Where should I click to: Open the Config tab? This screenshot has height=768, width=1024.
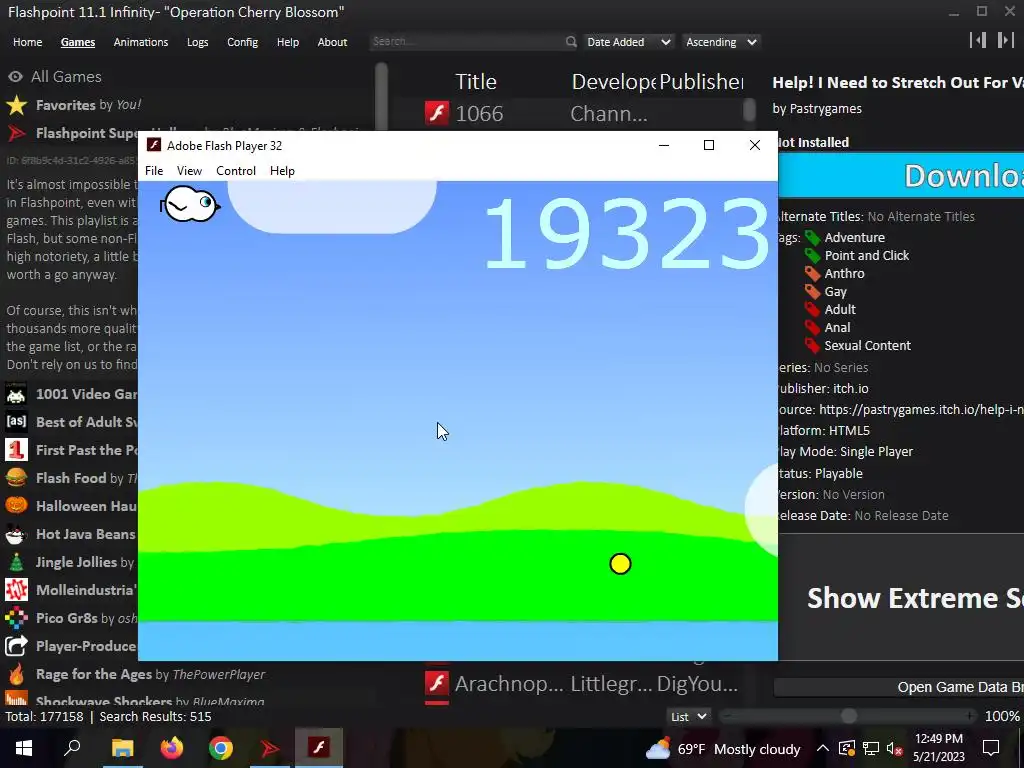coord(242,42)
